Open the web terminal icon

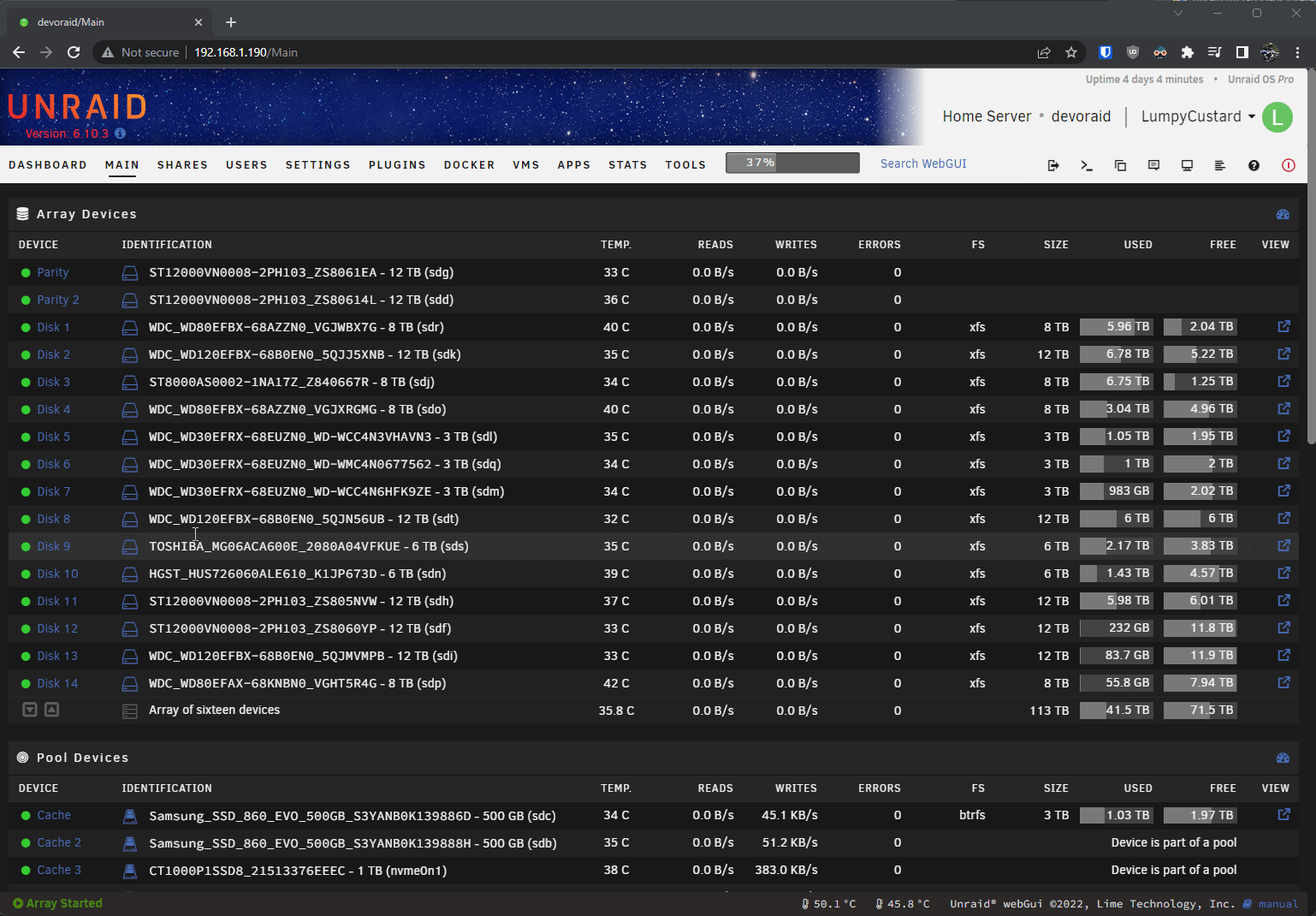pyautogui.click(x=1087, y=165)
